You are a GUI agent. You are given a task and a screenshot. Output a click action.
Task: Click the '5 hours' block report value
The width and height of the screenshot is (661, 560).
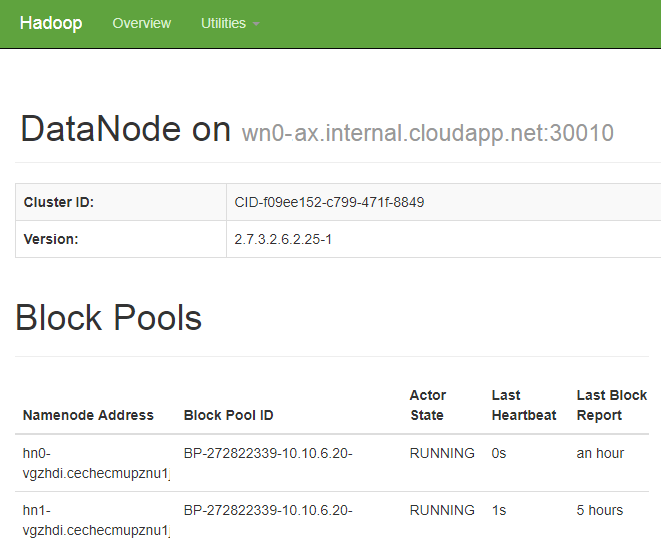point(599,510)
